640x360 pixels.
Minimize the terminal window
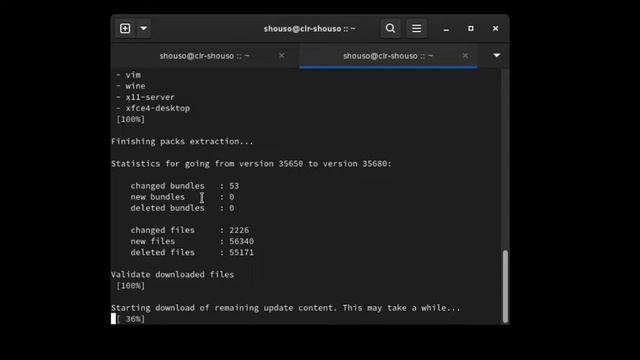[446, 29]
